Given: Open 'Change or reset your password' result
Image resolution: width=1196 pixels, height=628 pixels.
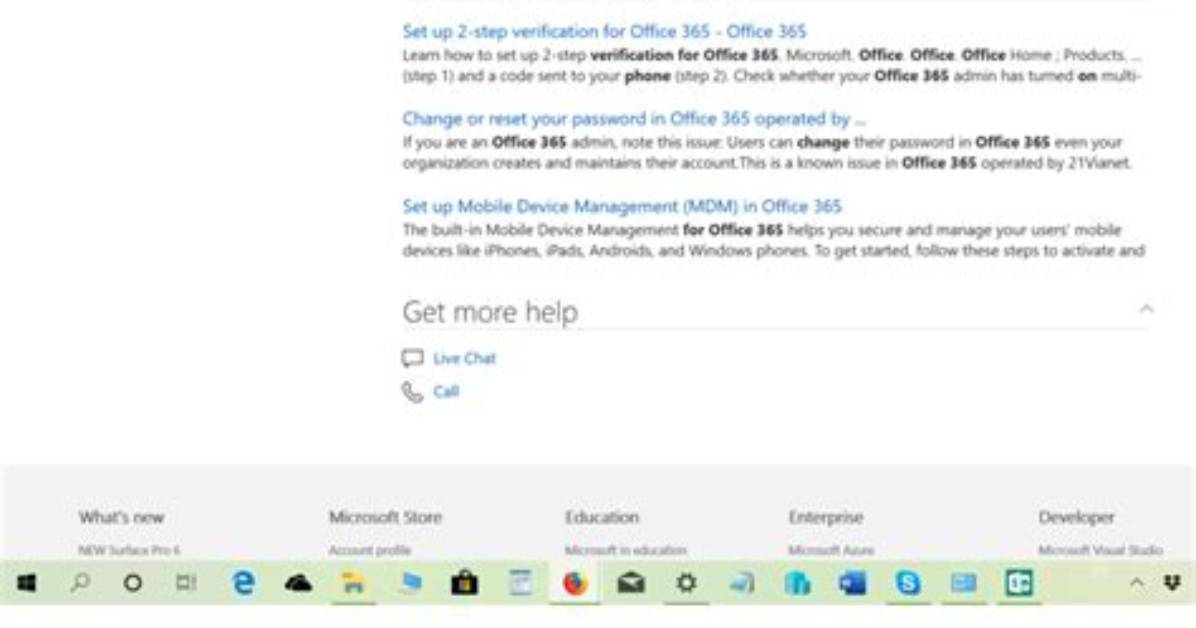Looking at the screenshot, I should [634, 119].
